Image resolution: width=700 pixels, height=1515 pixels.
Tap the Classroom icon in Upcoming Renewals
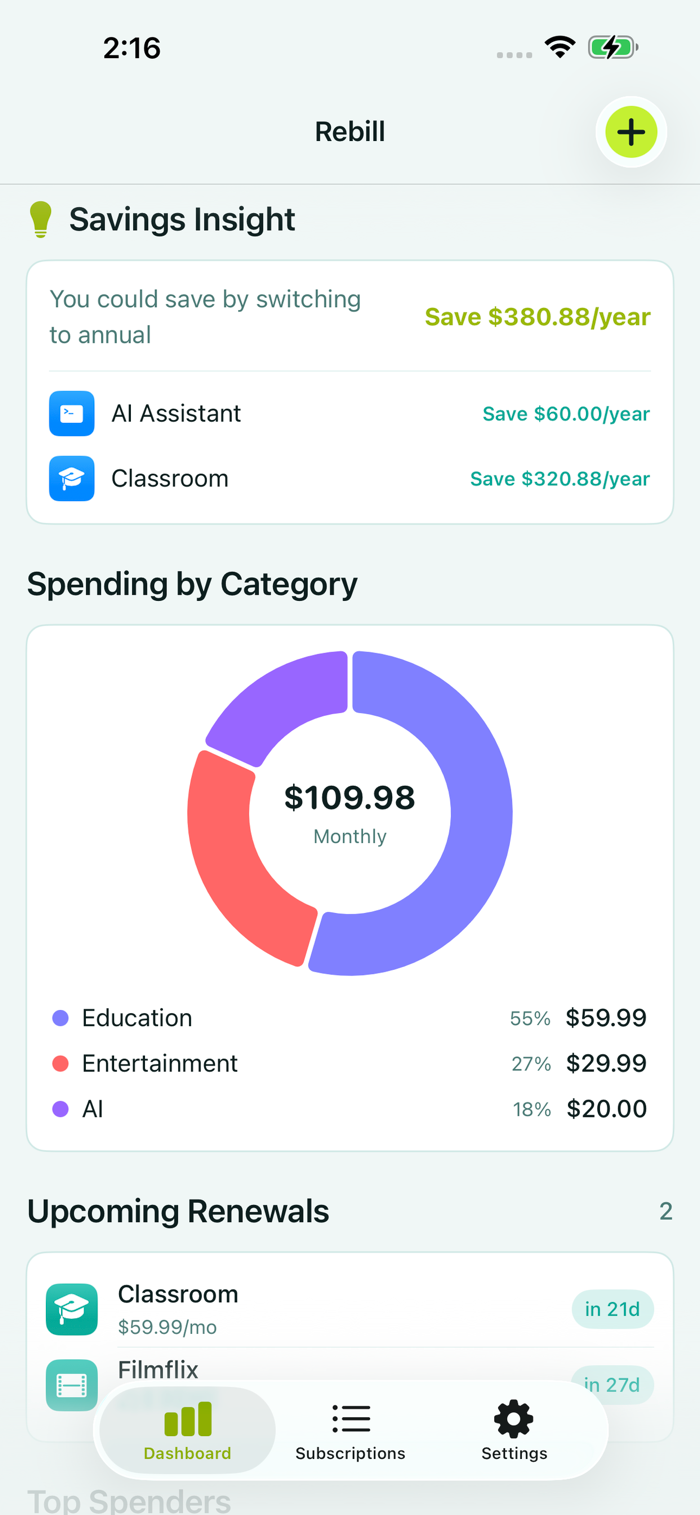[x=72, y=1309]
